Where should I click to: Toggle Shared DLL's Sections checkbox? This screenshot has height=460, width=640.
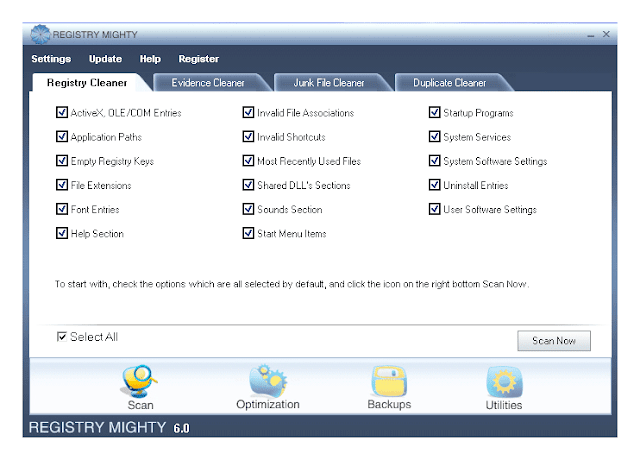coord(248,185)
